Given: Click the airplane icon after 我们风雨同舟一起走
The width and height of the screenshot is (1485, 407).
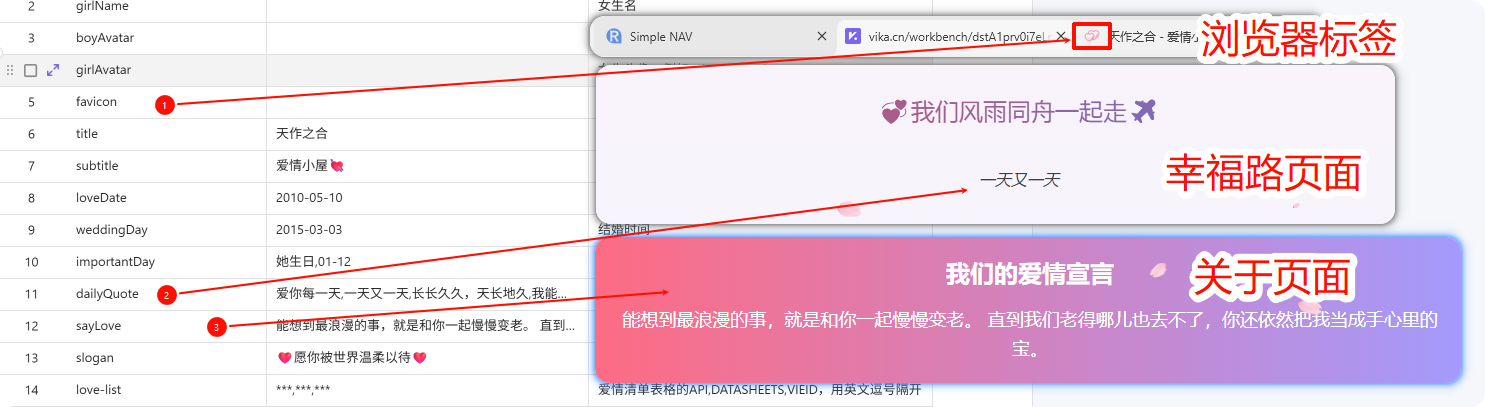Looking at the screenshot, I should 1145,111.
